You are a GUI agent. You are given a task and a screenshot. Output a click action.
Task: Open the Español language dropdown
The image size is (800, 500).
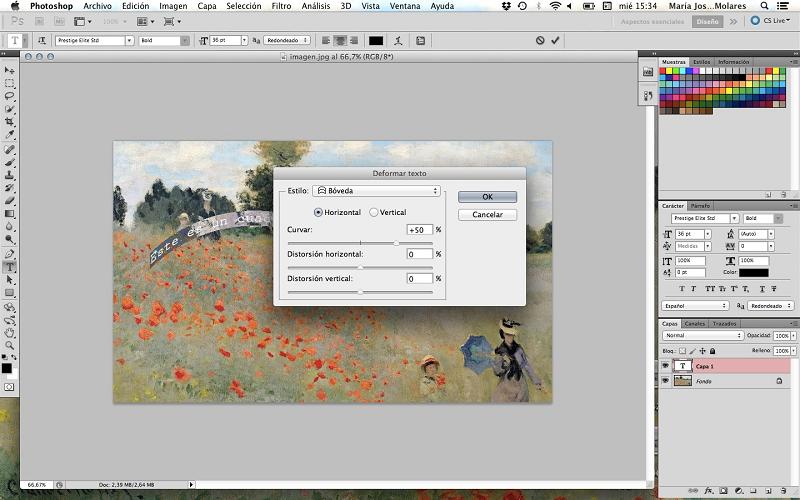tap(696, 306)
